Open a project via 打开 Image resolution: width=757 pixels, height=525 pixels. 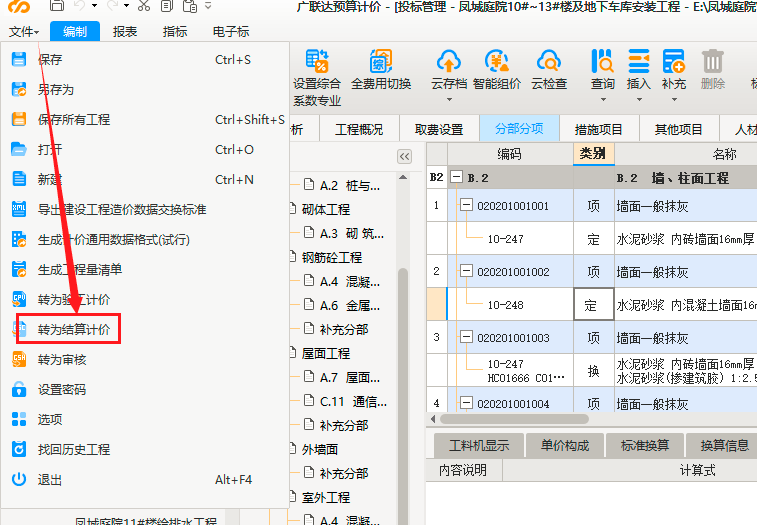[x=145, y=150]
